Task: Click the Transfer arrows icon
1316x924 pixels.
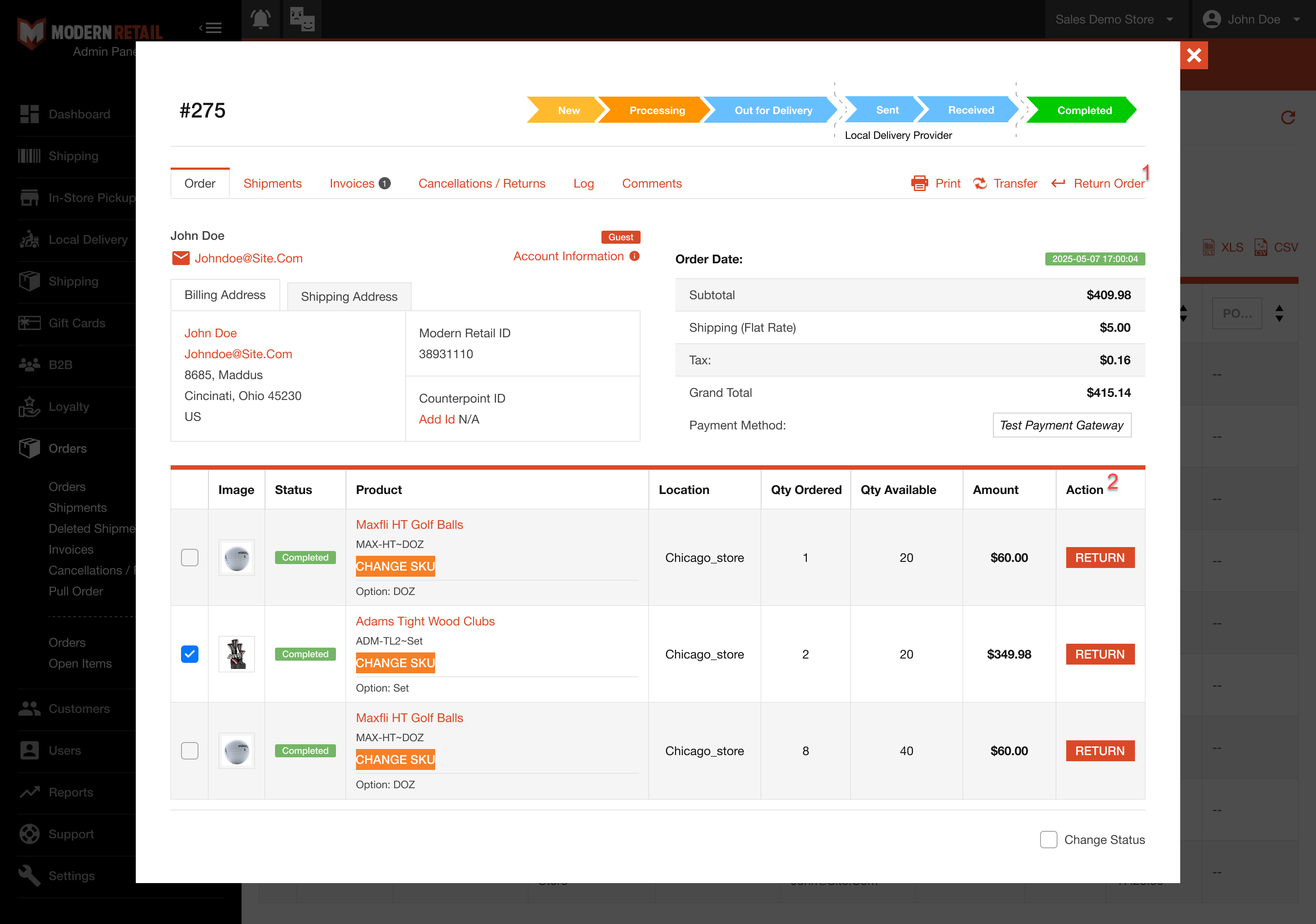Action: tap(980, 183)
